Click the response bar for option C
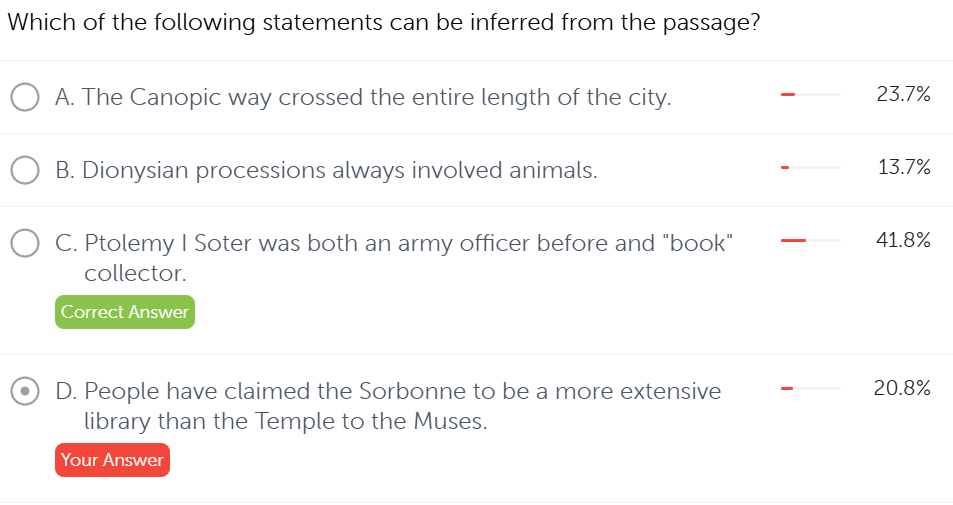This screenshot has width=953, height=505. 811,241
